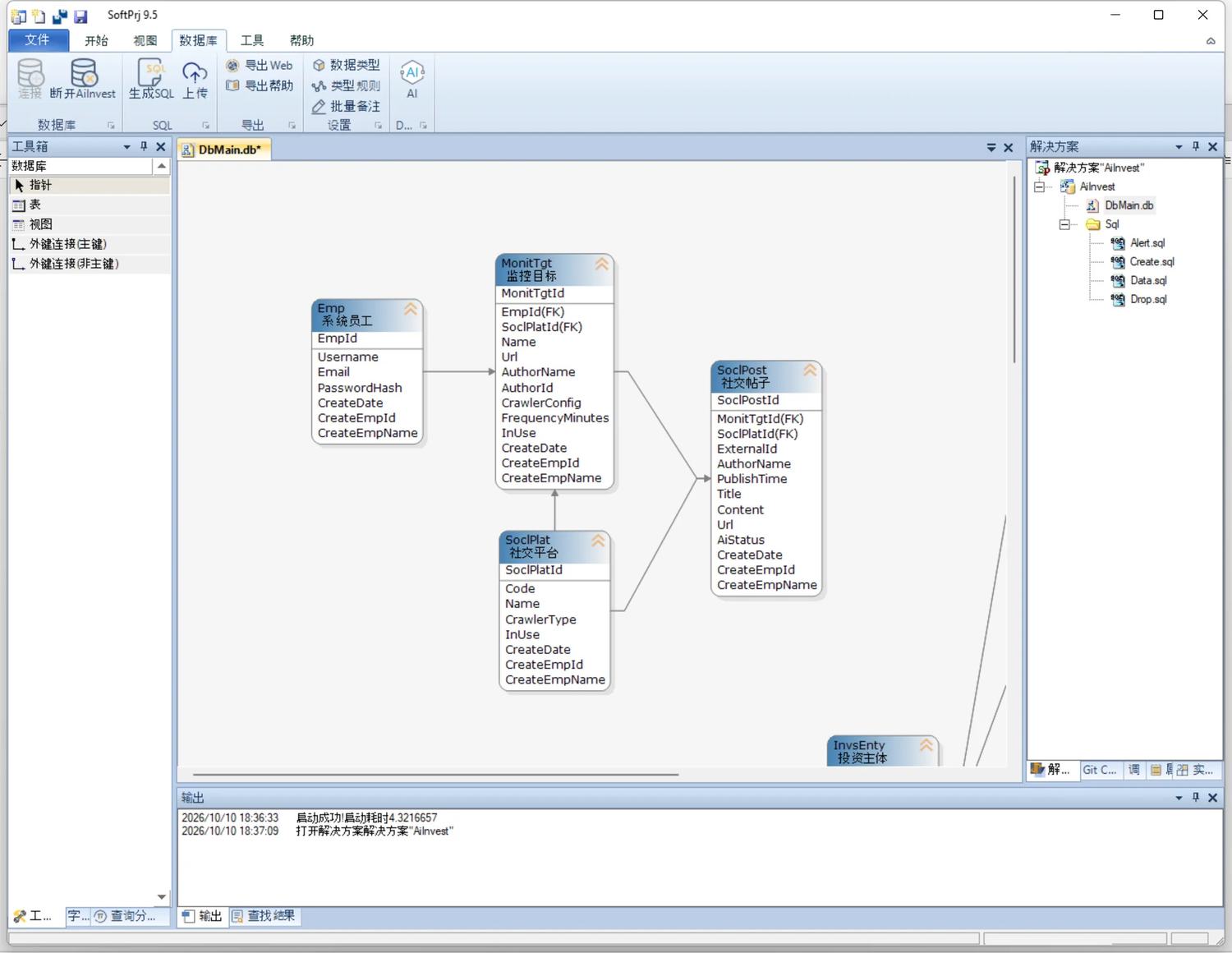Select 外键连接(非主键) connector tool

pos(90,264)
